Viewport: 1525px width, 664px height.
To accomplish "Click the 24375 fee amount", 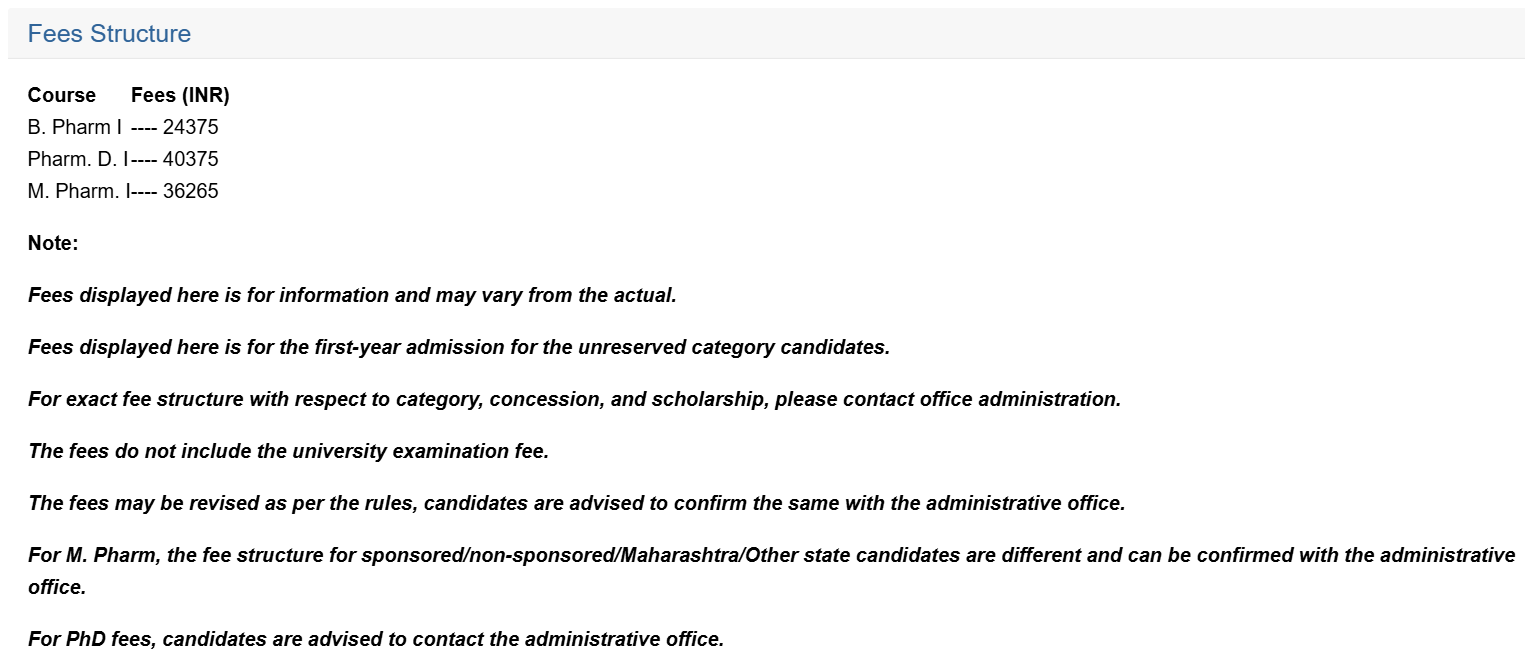I will 190,127.
